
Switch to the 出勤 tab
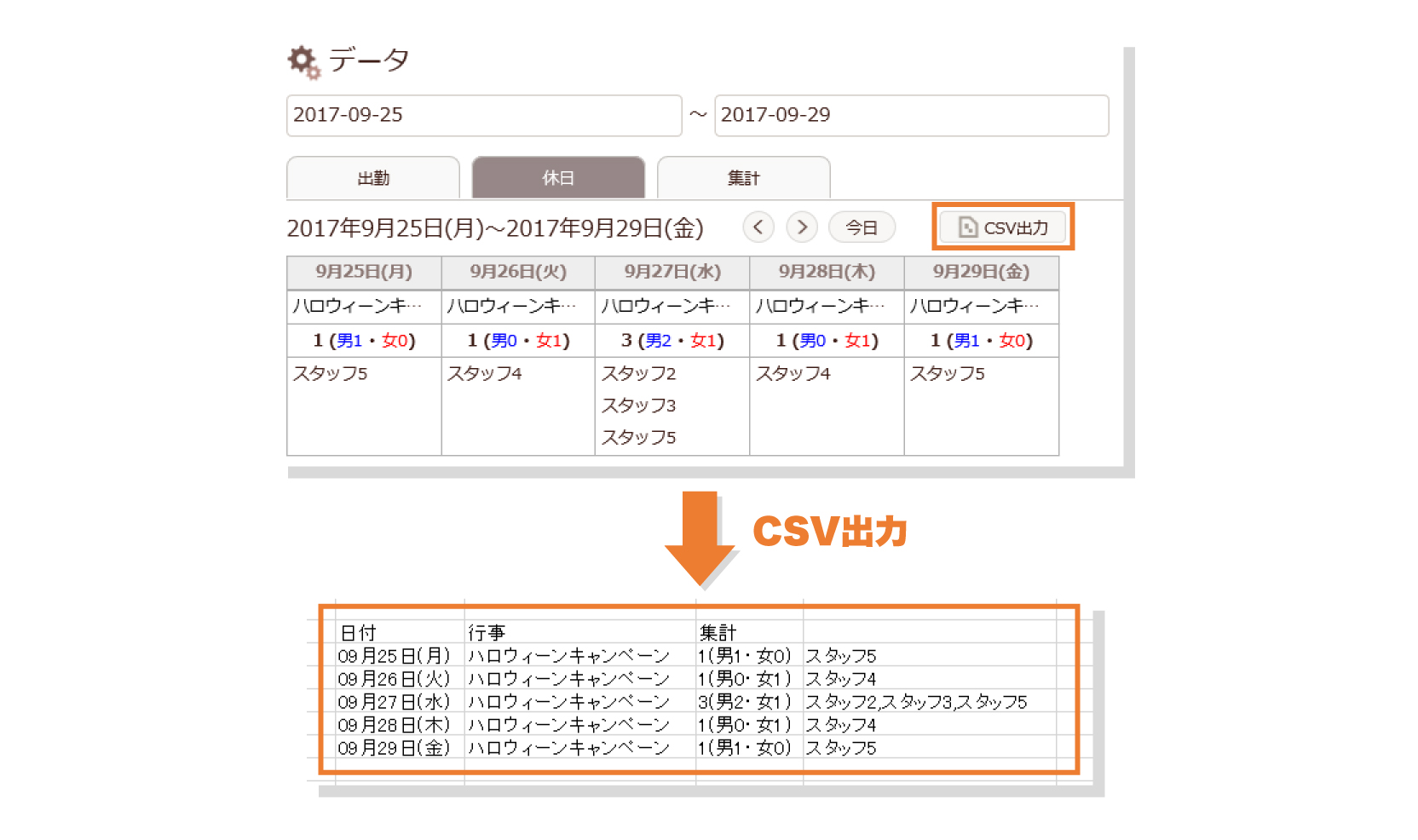(x=373, y=178)
